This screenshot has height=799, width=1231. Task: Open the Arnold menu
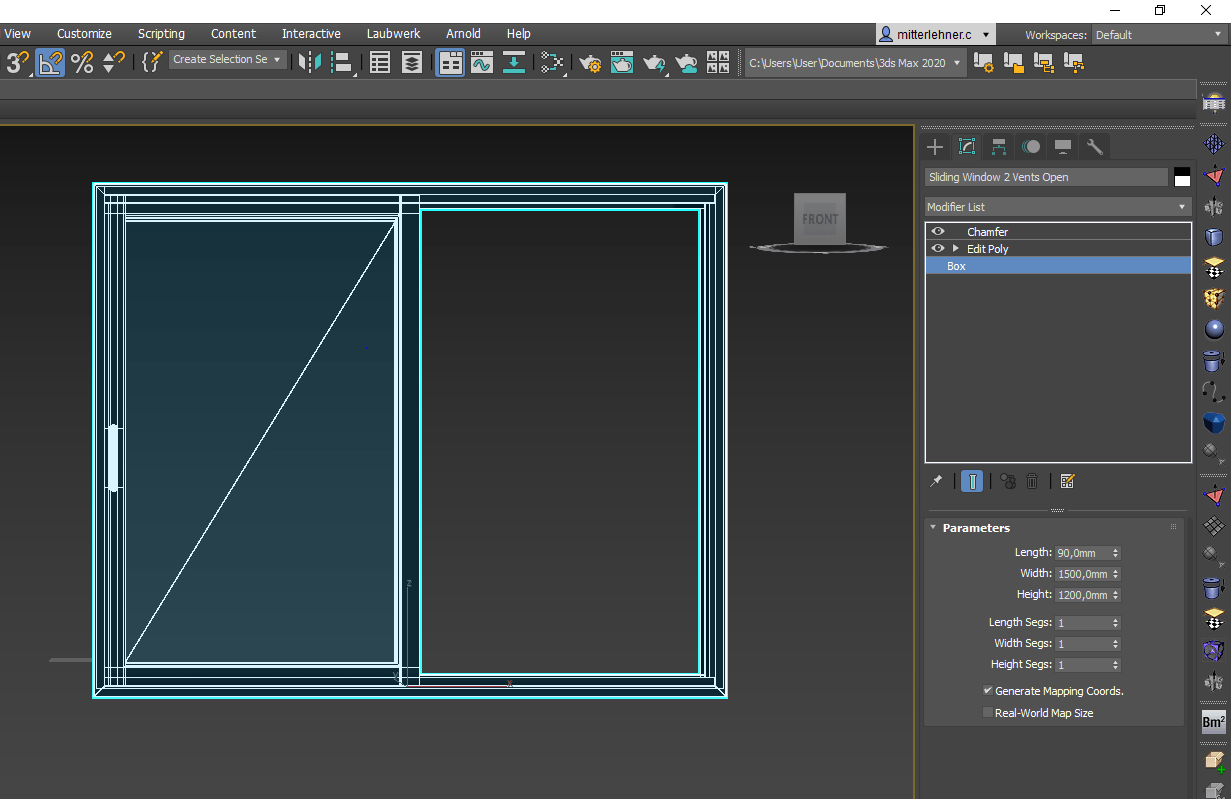[463, 34]
